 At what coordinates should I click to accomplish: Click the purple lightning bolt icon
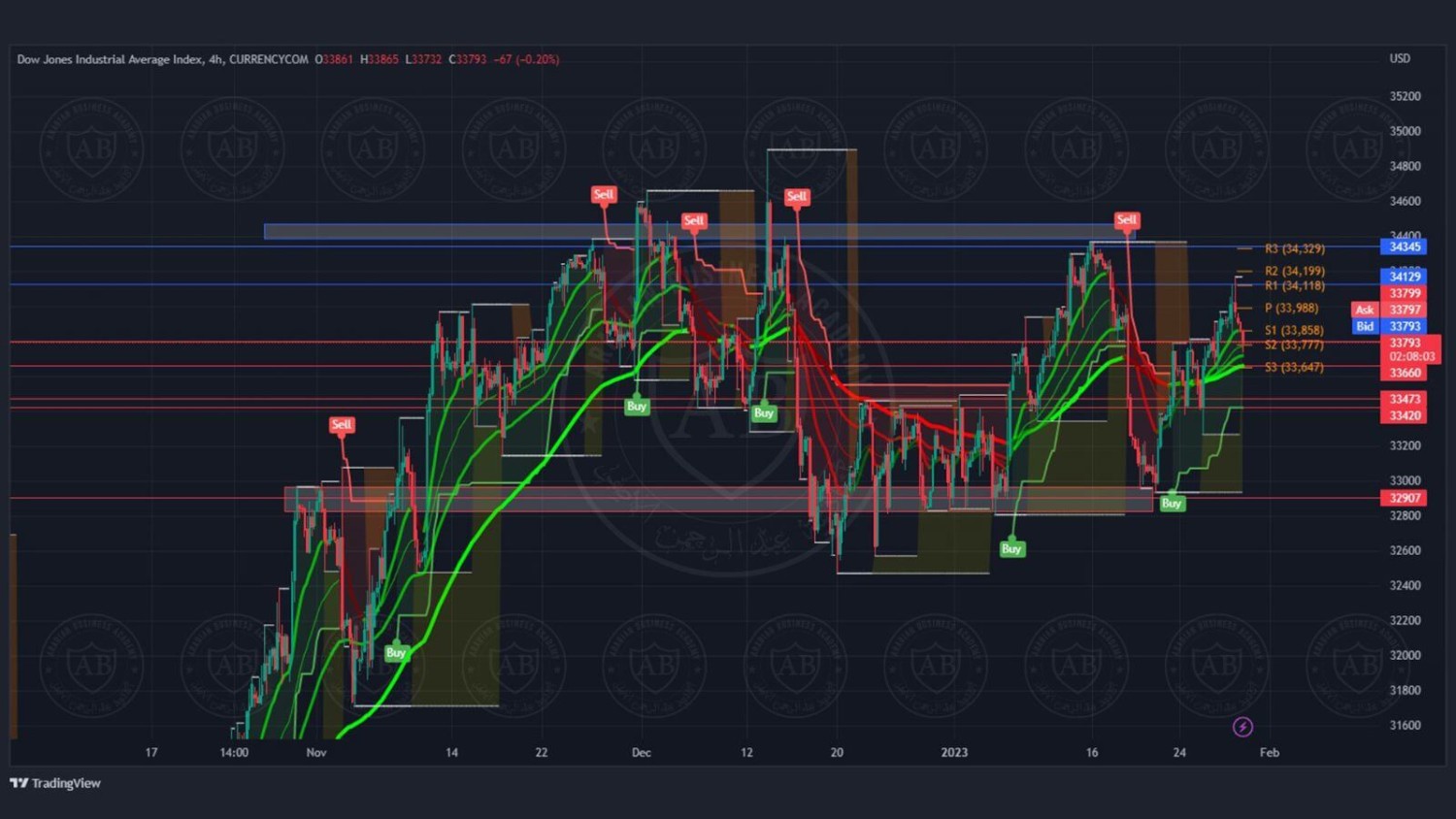pos(1242,727)
